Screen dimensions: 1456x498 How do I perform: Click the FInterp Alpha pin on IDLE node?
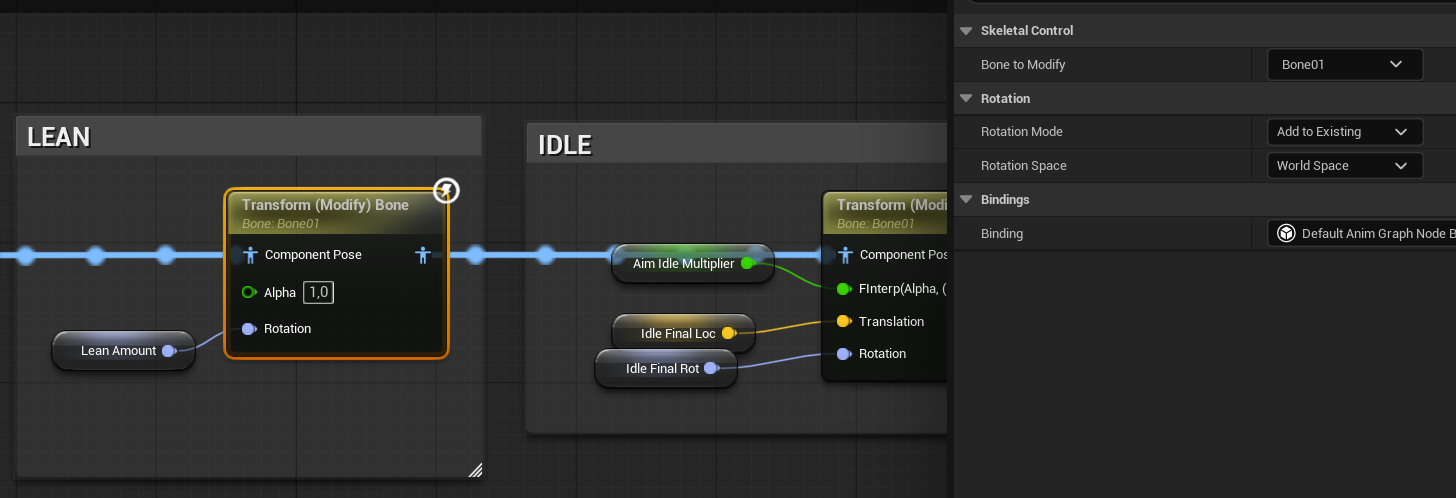coord(843,289)
